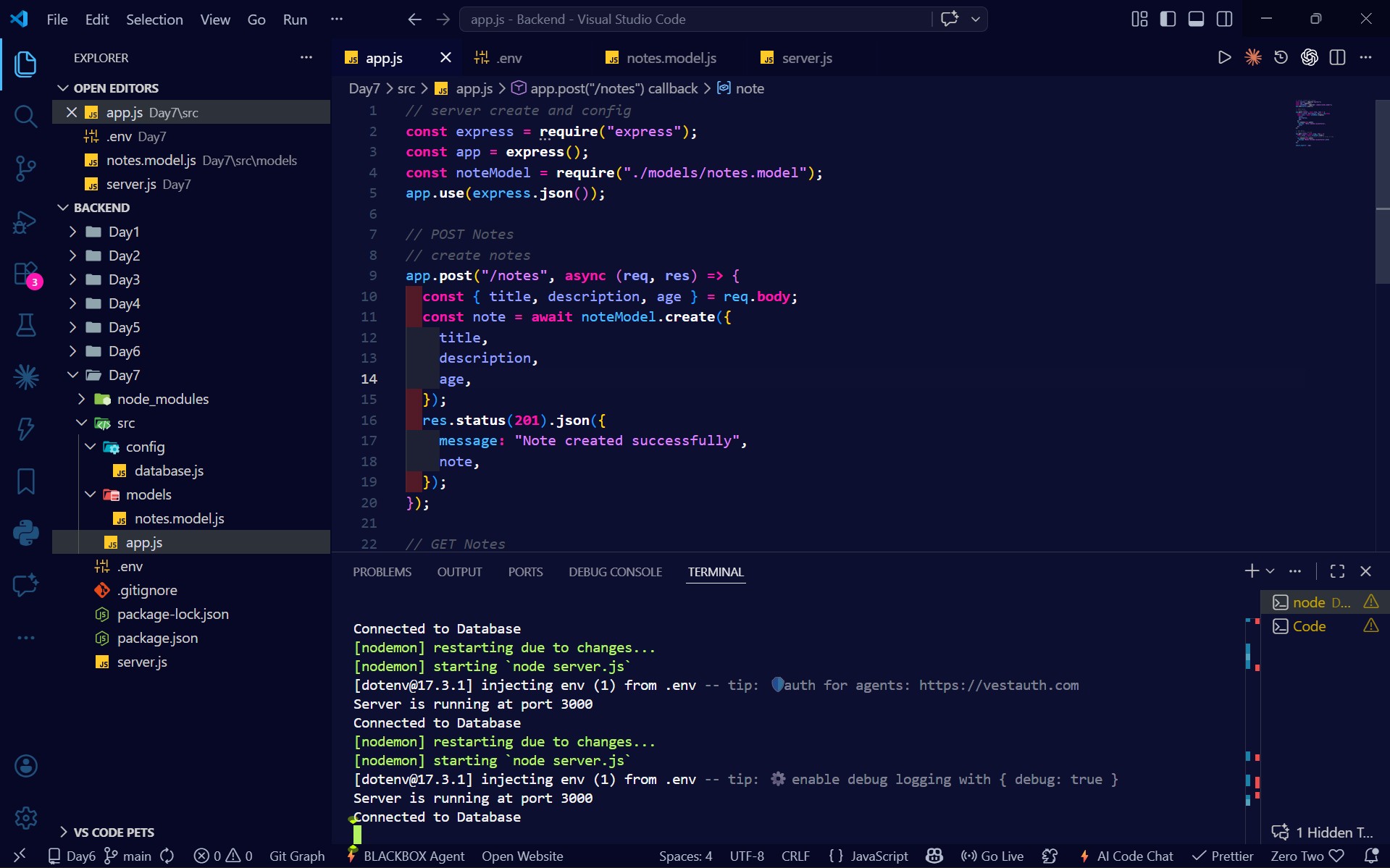Switch to the notes.model.js editor tab
Viewport: 1390px width, 868px height.
[670, 58]
